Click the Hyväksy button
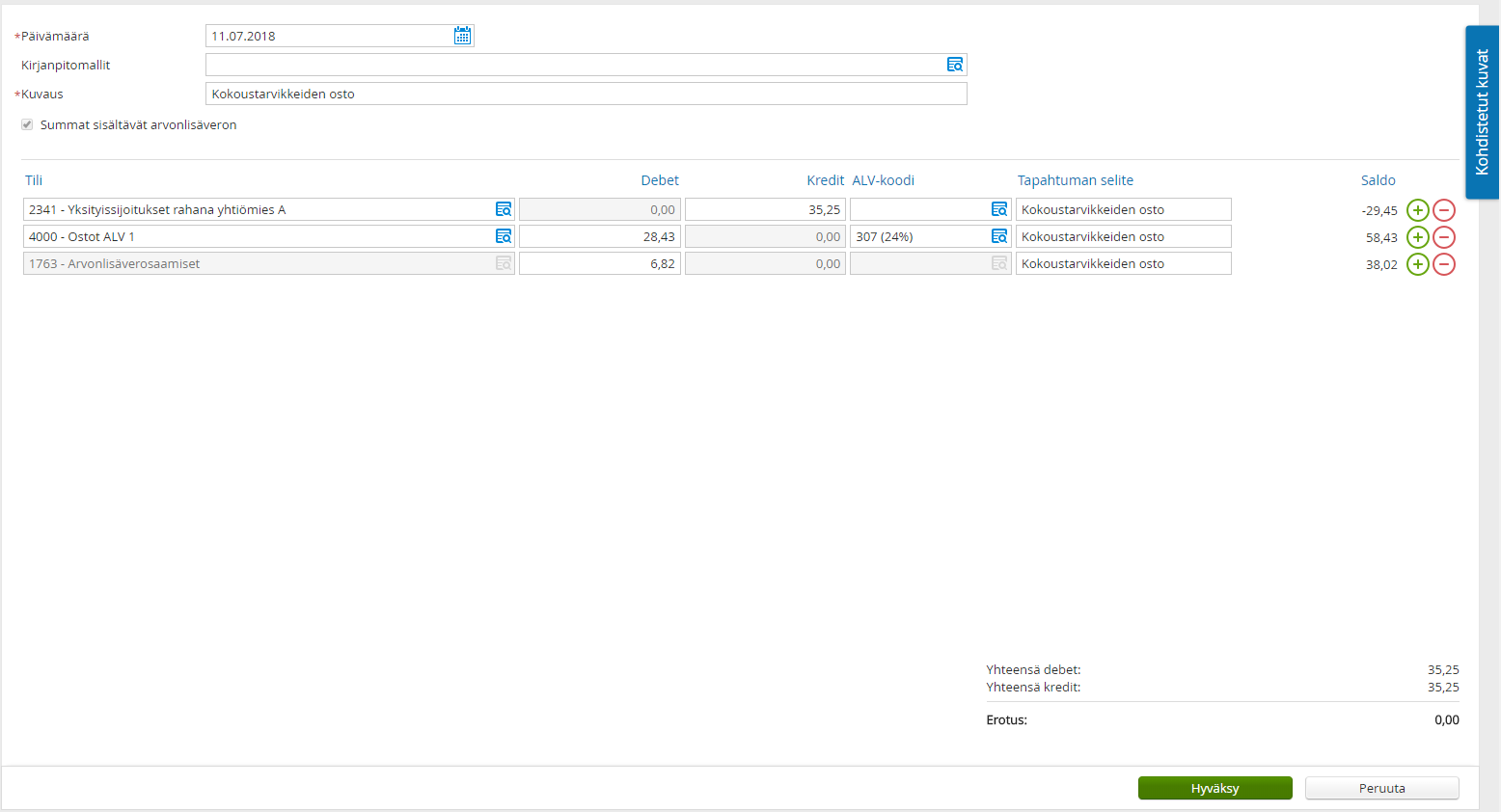The image size is (1501, 812). 1215,788
